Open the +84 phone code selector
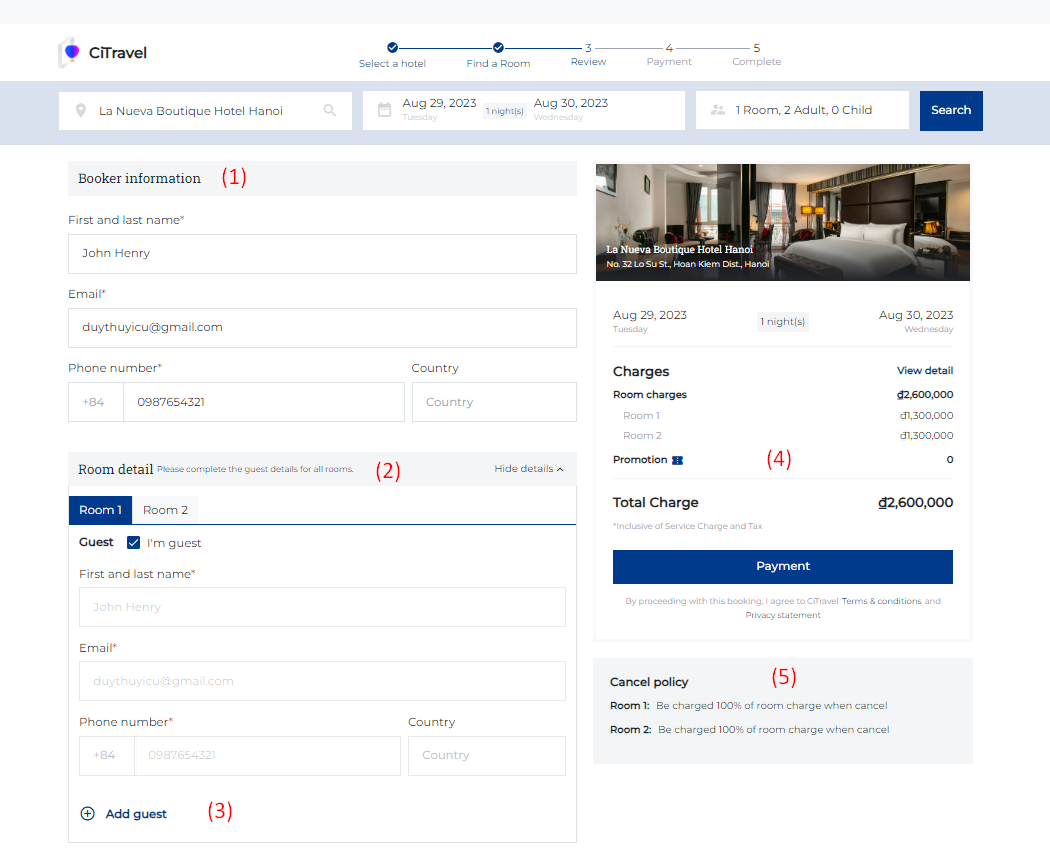This screenshot has height=853, width=1050. click(96, 402)
